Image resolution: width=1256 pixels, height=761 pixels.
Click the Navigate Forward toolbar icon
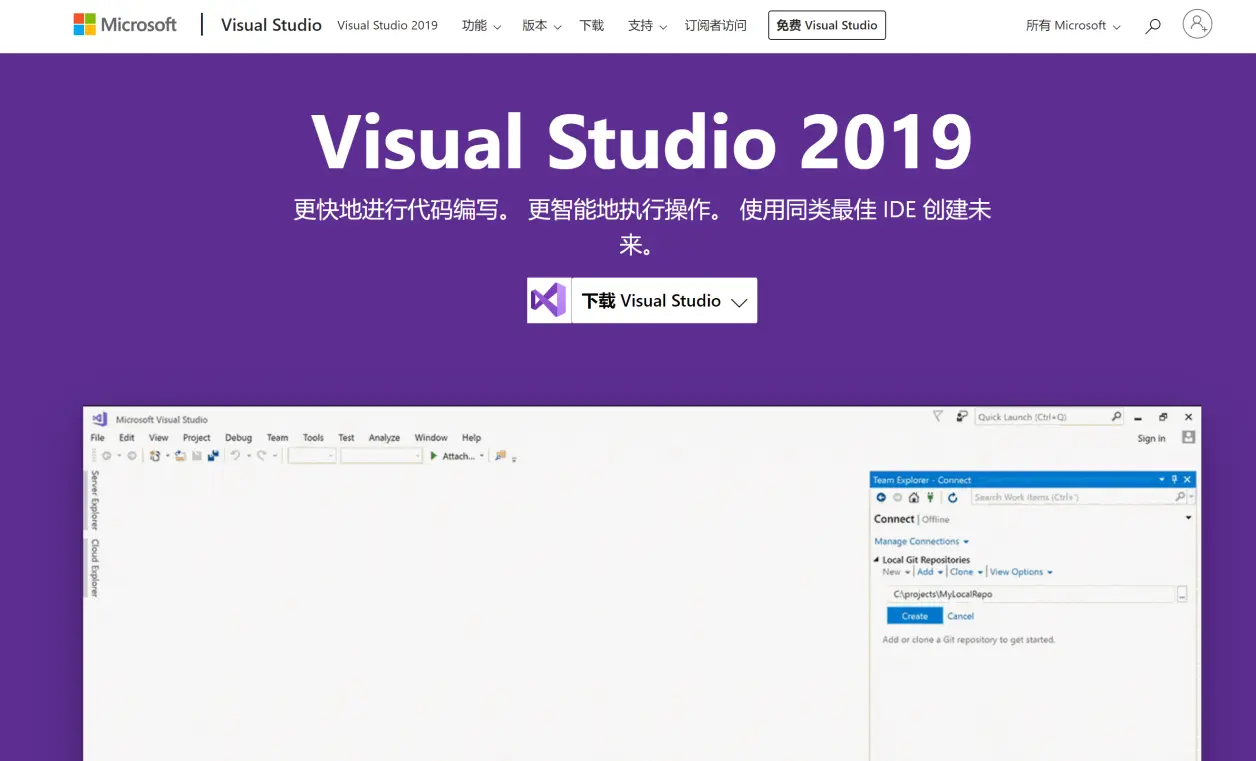tap(132, 456)
